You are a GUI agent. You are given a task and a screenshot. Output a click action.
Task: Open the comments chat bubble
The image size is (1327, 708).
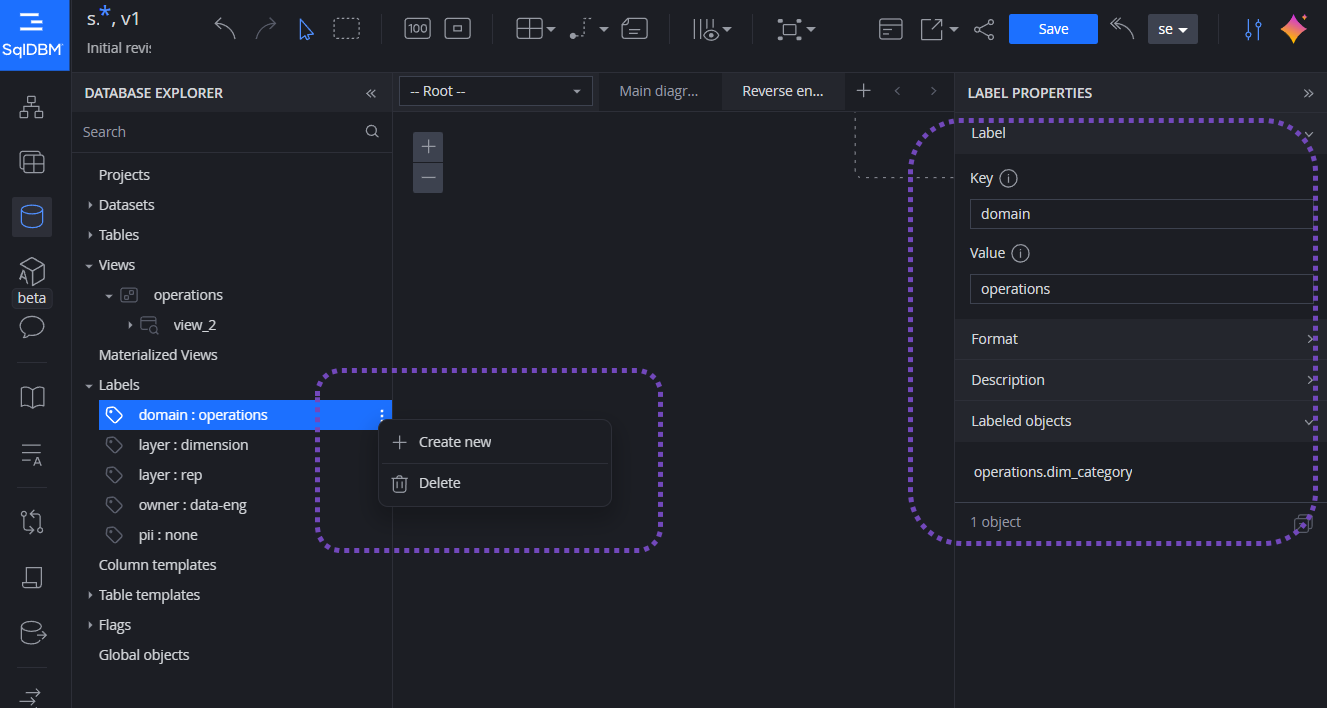[32, 327]
